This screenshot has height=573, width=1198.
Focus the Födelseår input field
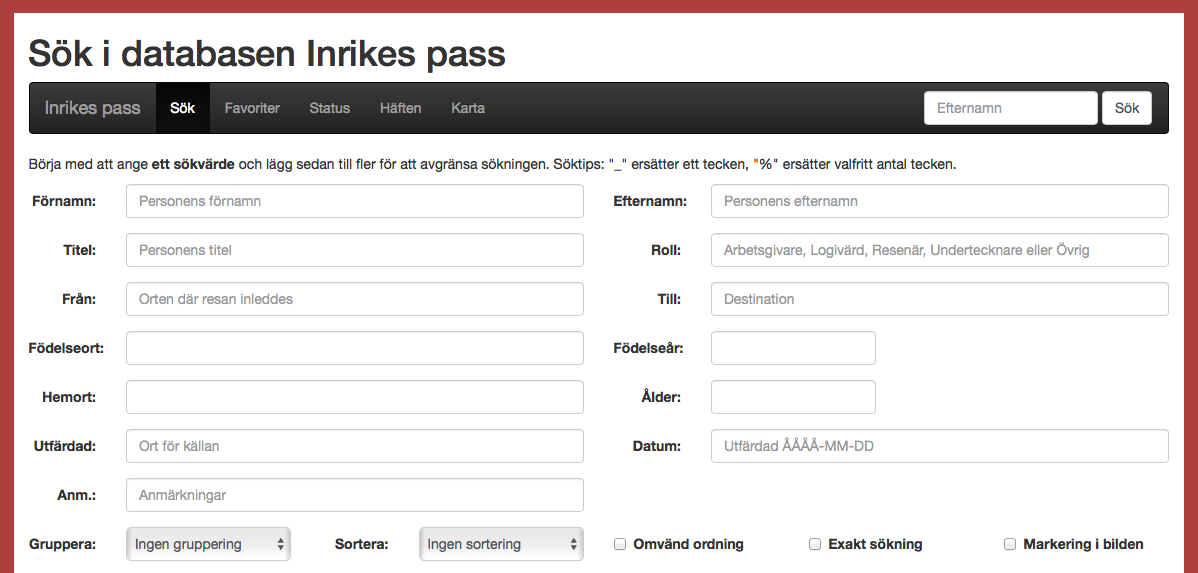pos(793,348)
